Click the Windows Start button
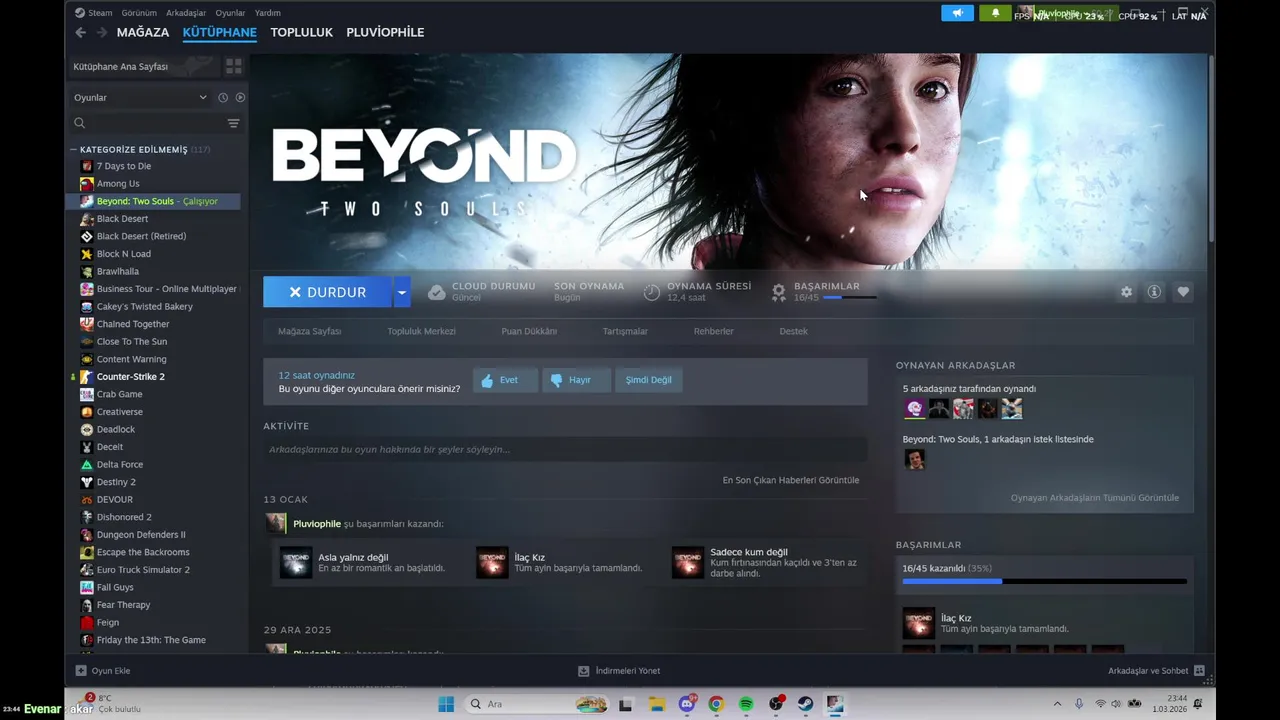Viewport: 1280px width, 720px height. click(x=446, y=704)
